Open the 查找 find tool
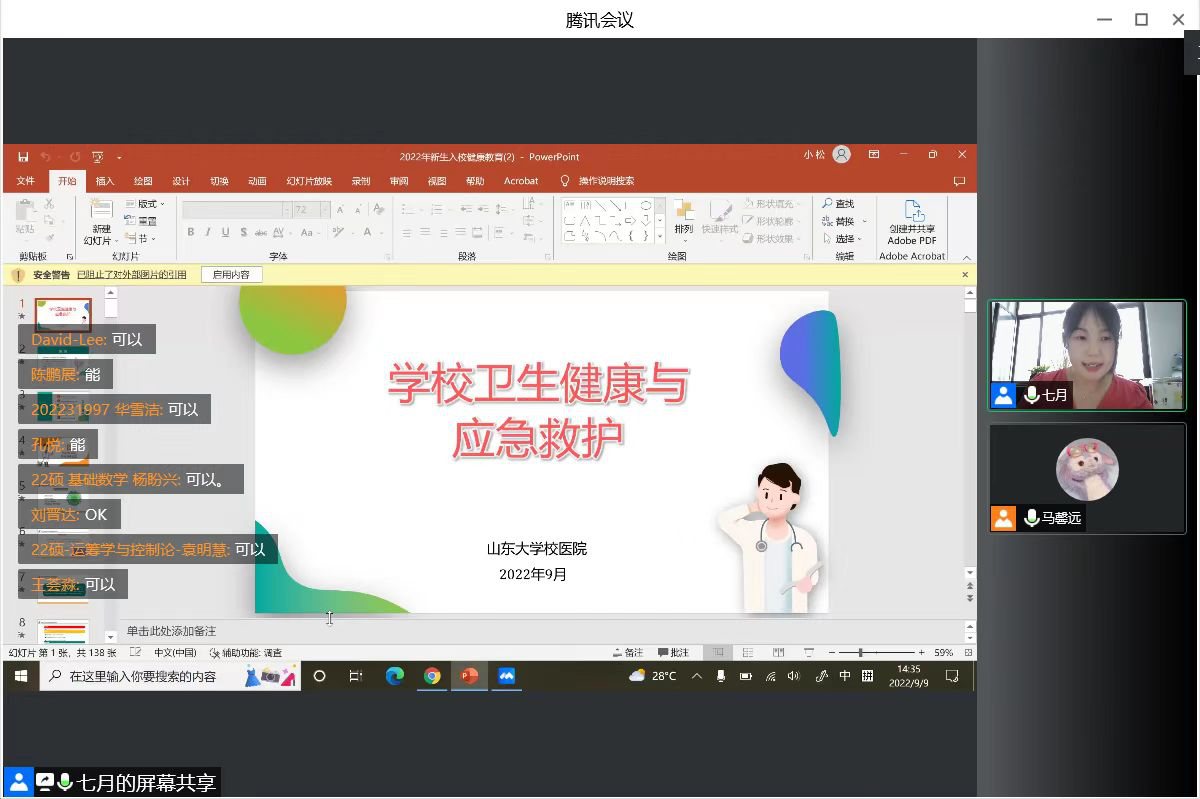1200x799 pixels. coord(838,204)
